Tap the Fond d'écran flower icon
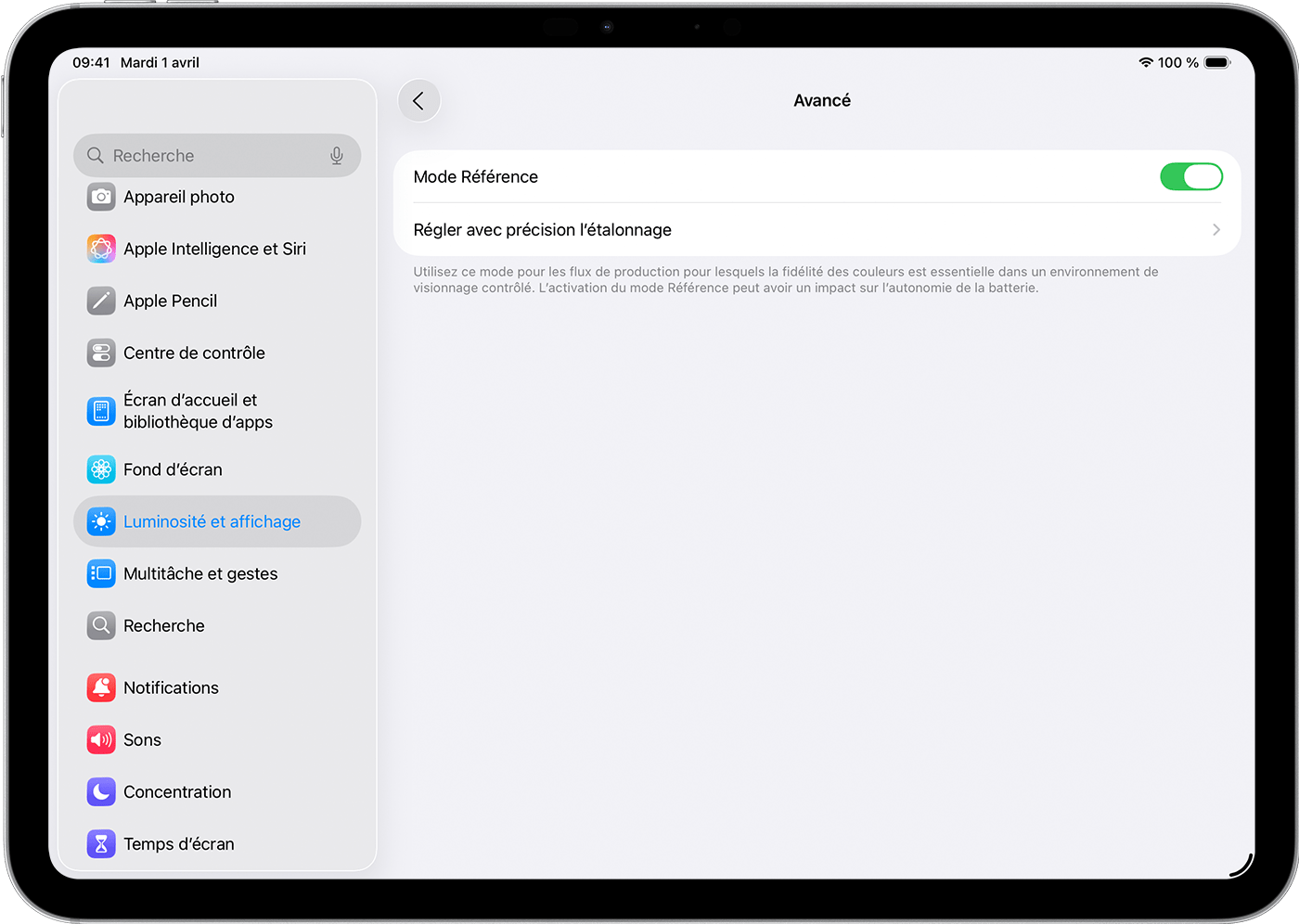Image resolution: width=1299 pixels, height=924 pixels. coord(101,469)
